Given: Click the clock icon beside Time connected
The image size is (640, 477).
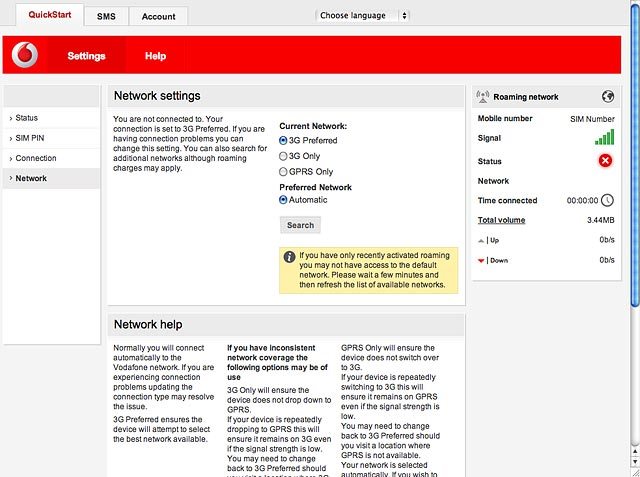Looking at the screenshot, I should [607, 200].
